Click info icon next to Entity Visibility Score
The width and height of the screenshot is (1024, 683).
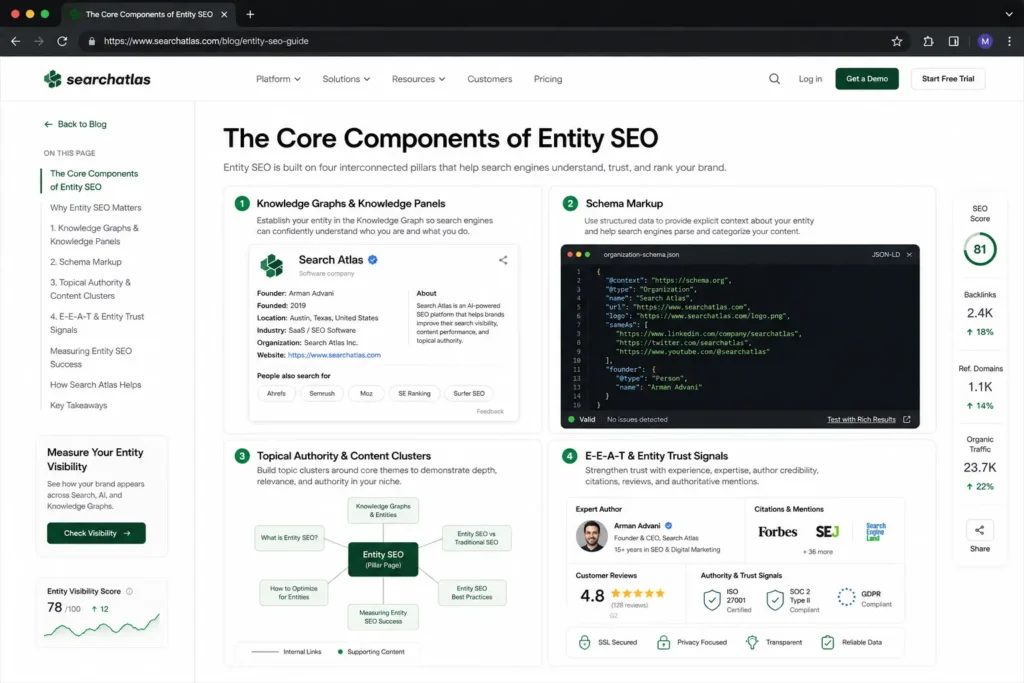coord(129,591)
